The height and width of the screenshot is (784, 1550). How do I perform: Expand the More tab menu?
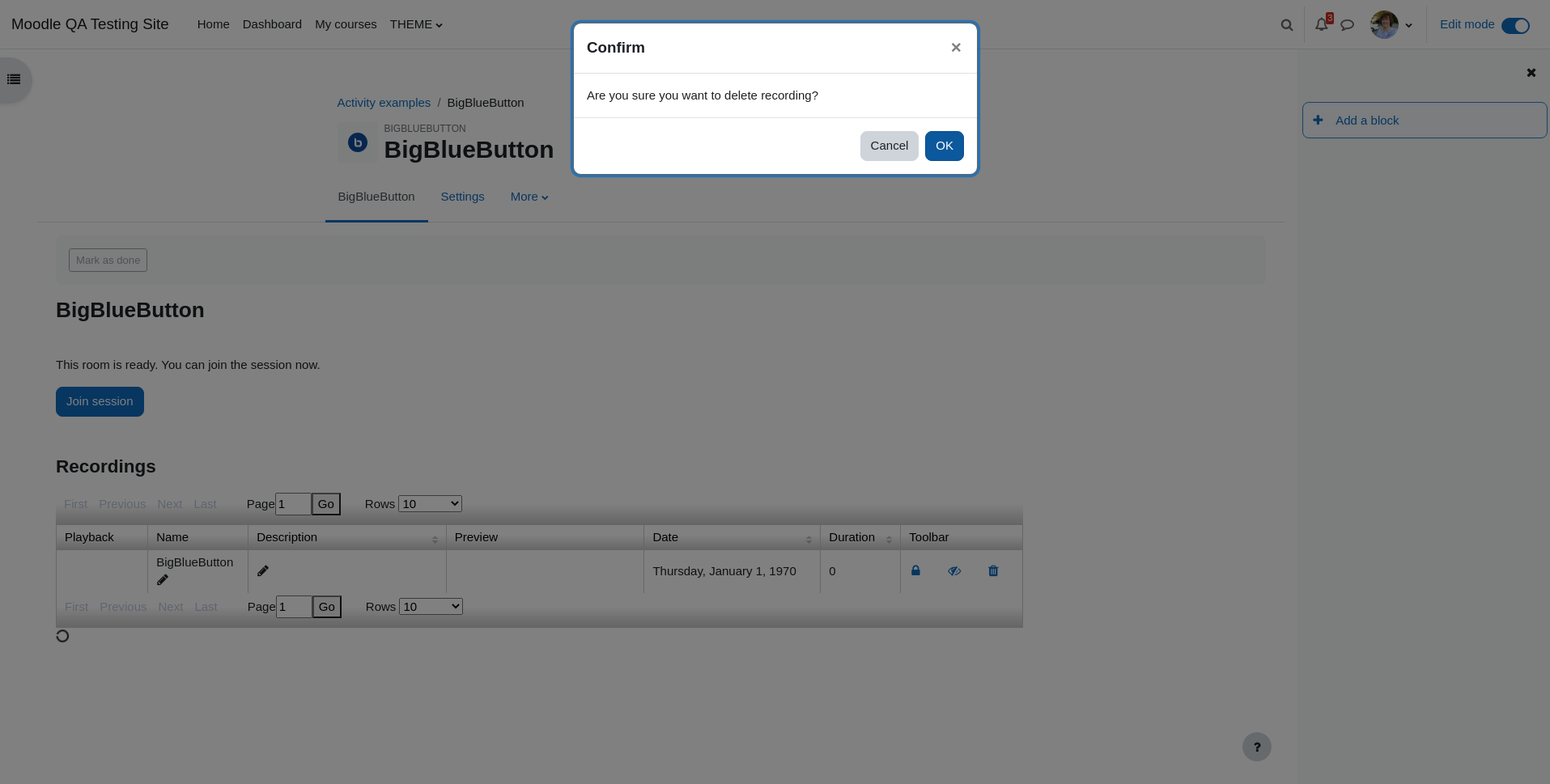click(x=529, y=197)
